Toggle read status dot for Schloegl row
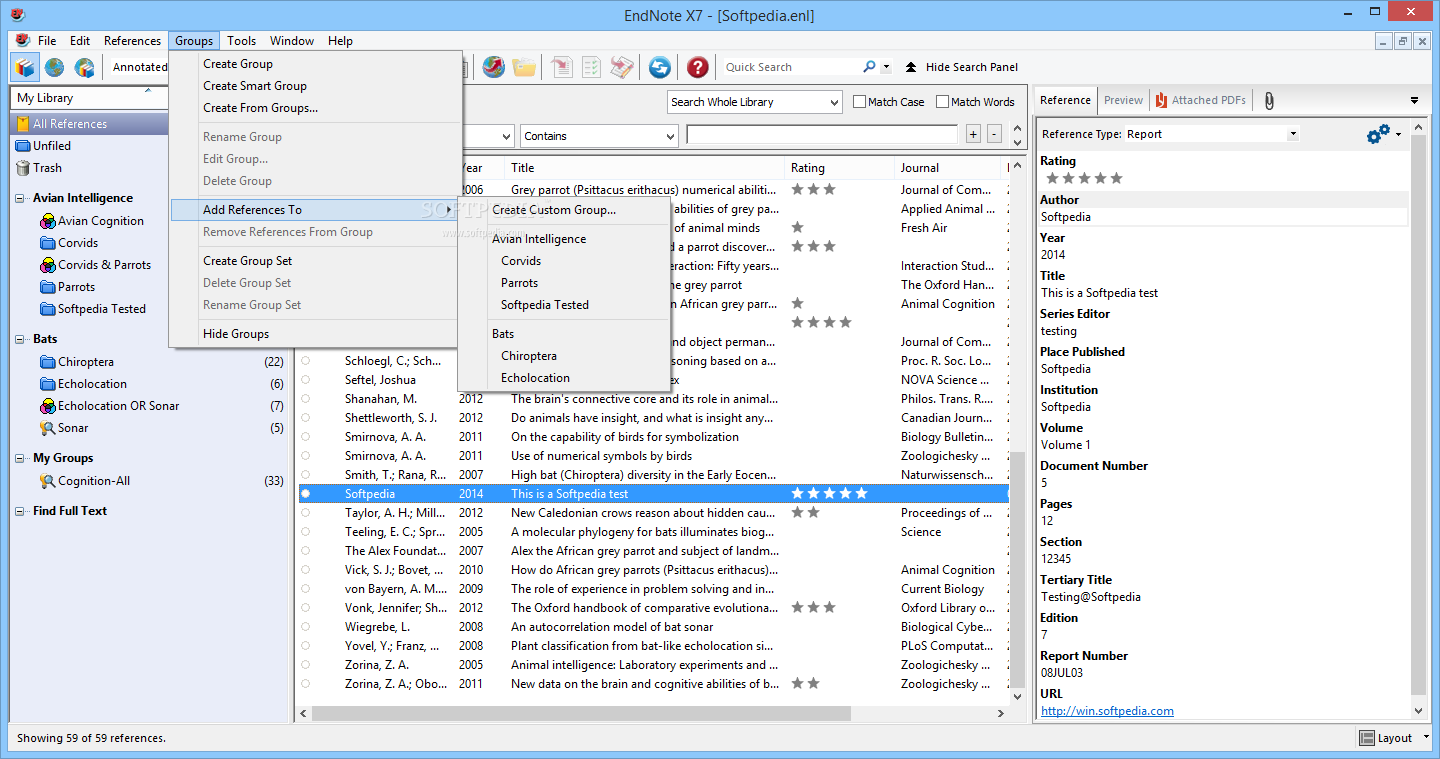Image resolution: width=1440 pixels, height=759 pixels. (305, 361)
